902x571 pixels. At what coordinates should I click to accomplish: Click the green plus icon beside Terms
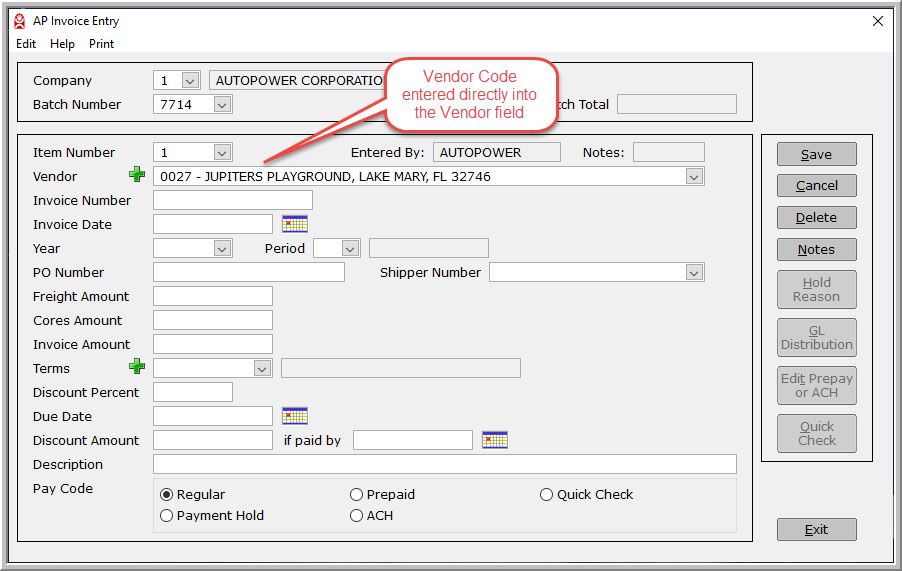[x=137, y=368]
